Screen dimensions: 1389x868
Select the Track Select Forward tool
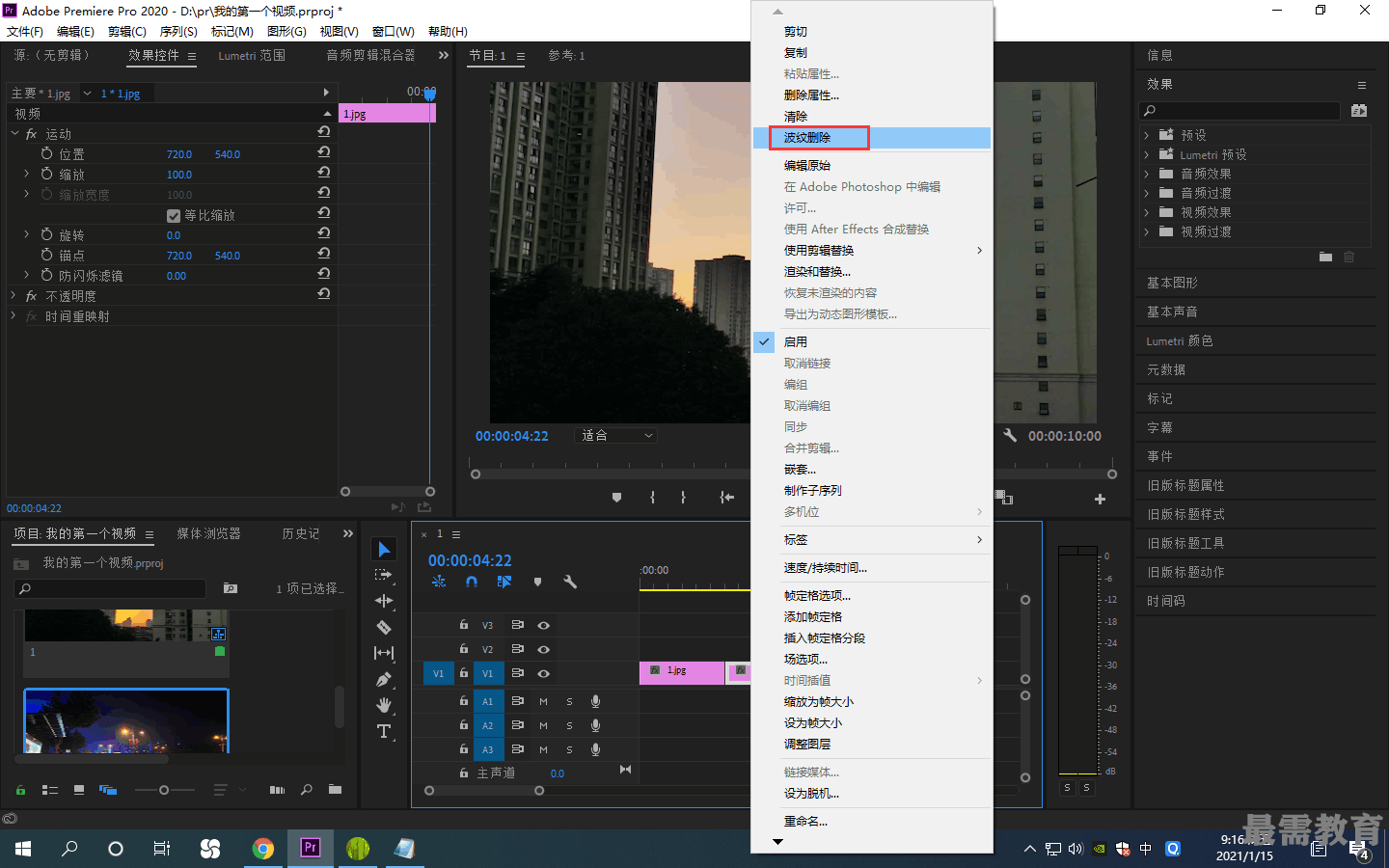[x=384, y=575]
